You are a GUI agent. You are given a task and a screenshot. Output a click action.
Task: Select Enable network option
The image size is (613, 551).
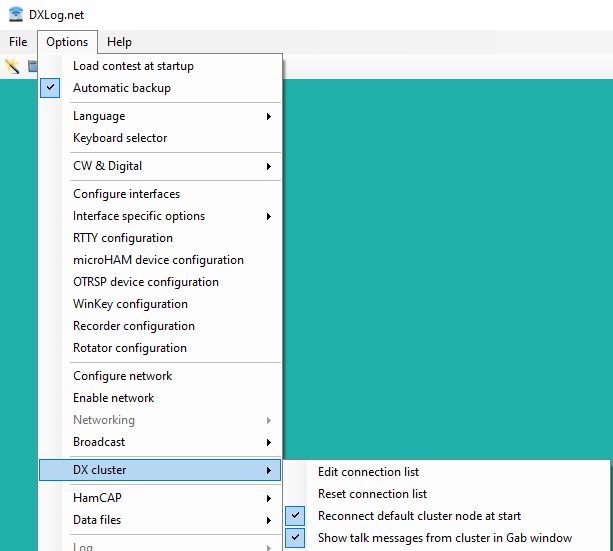[x=160, y=398]
